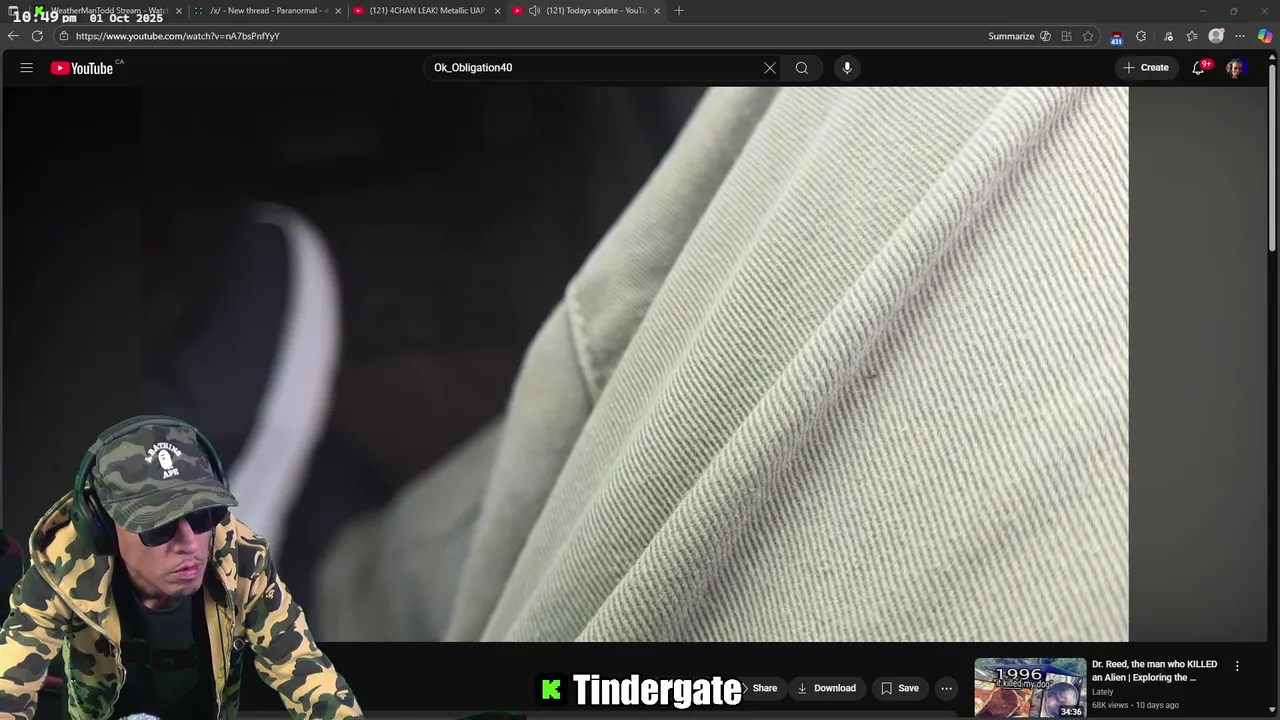The width and height of the screenshot is (1280, 720).
Task: Open the browser profile icon
Action: tap(1216, 36)
